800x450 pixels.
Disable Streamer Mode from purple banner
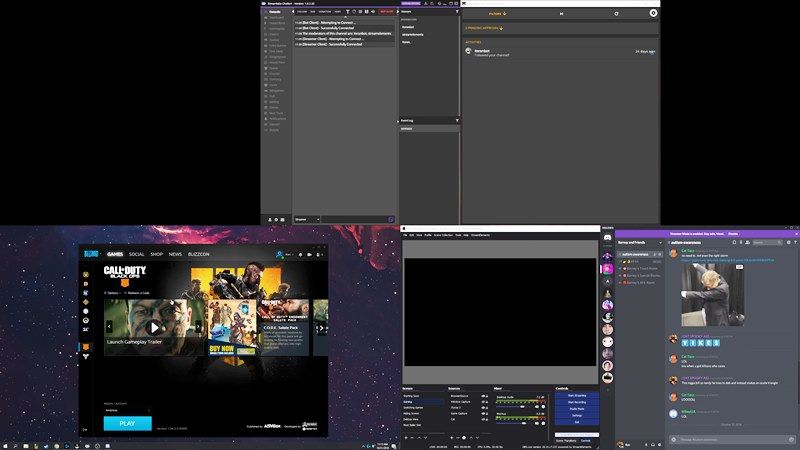733,234
